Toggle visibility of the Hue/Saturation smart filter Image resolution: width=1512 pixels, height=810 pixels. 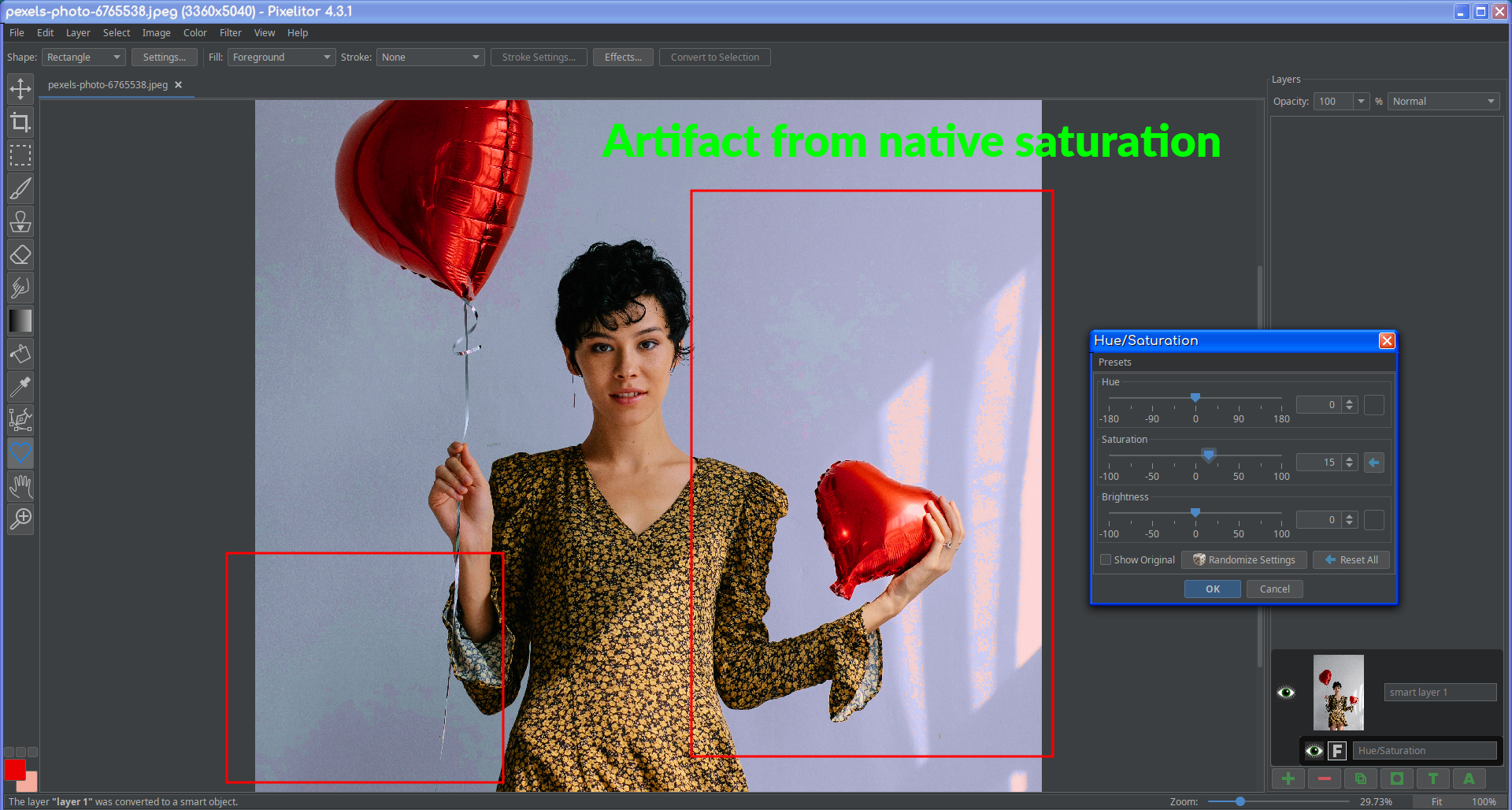[x=1314, y=751]
